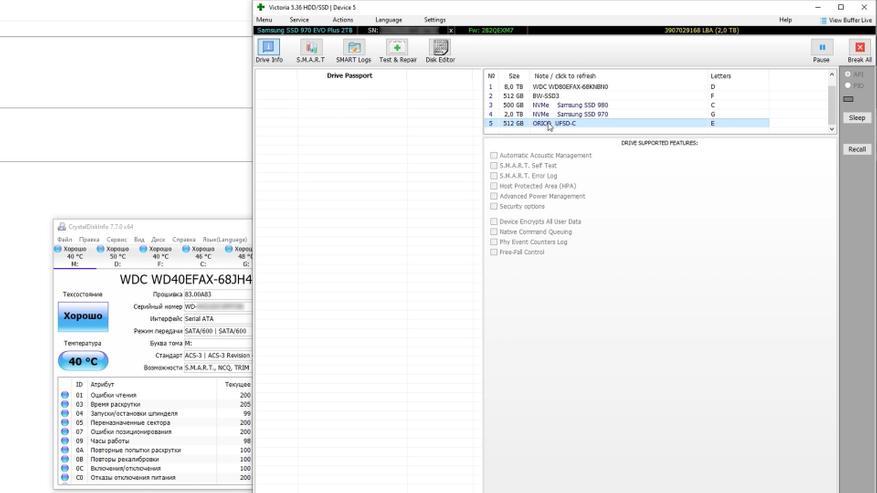
Task: Click the Режим передачи field SATA/600
Action: [218, 331]
